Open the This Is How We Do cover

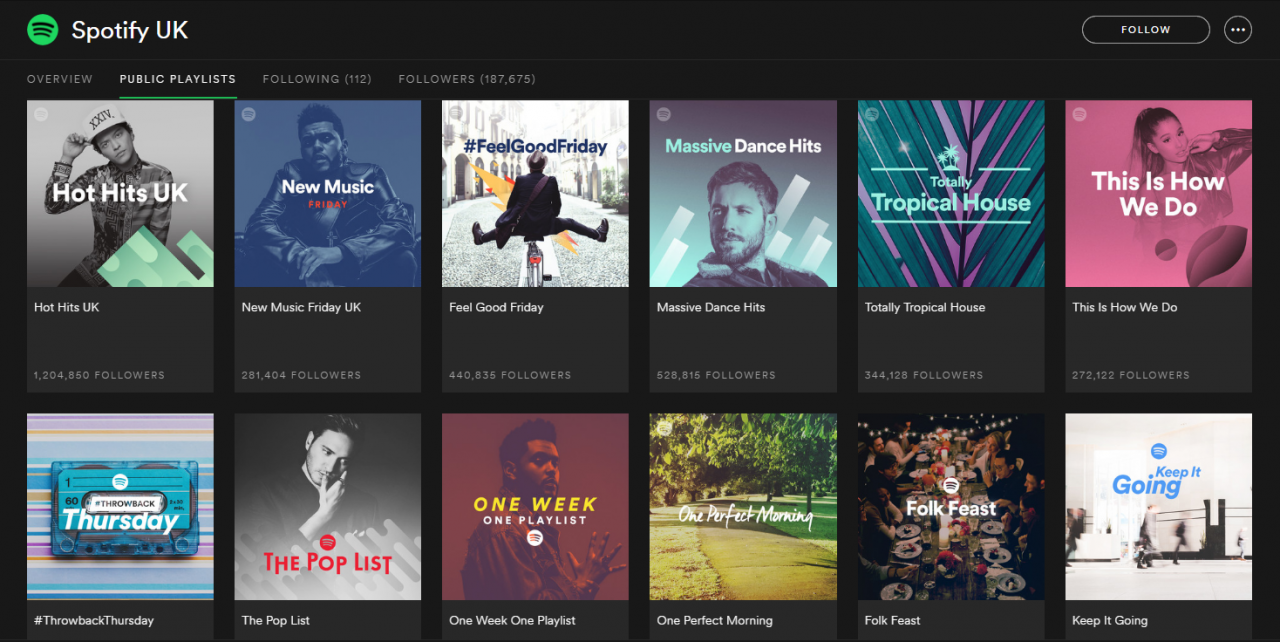[x=1158, y=194]
